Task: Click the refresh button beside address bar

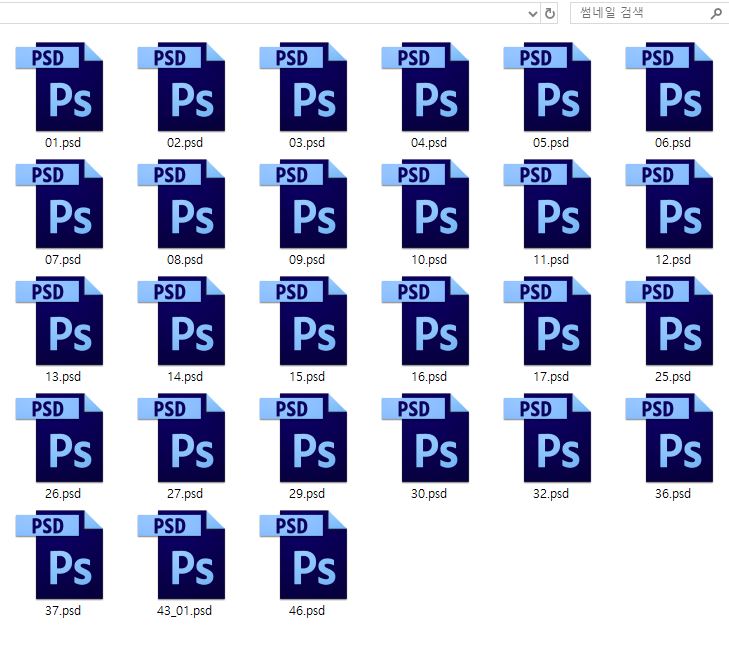Action: [x=550, y=13]
